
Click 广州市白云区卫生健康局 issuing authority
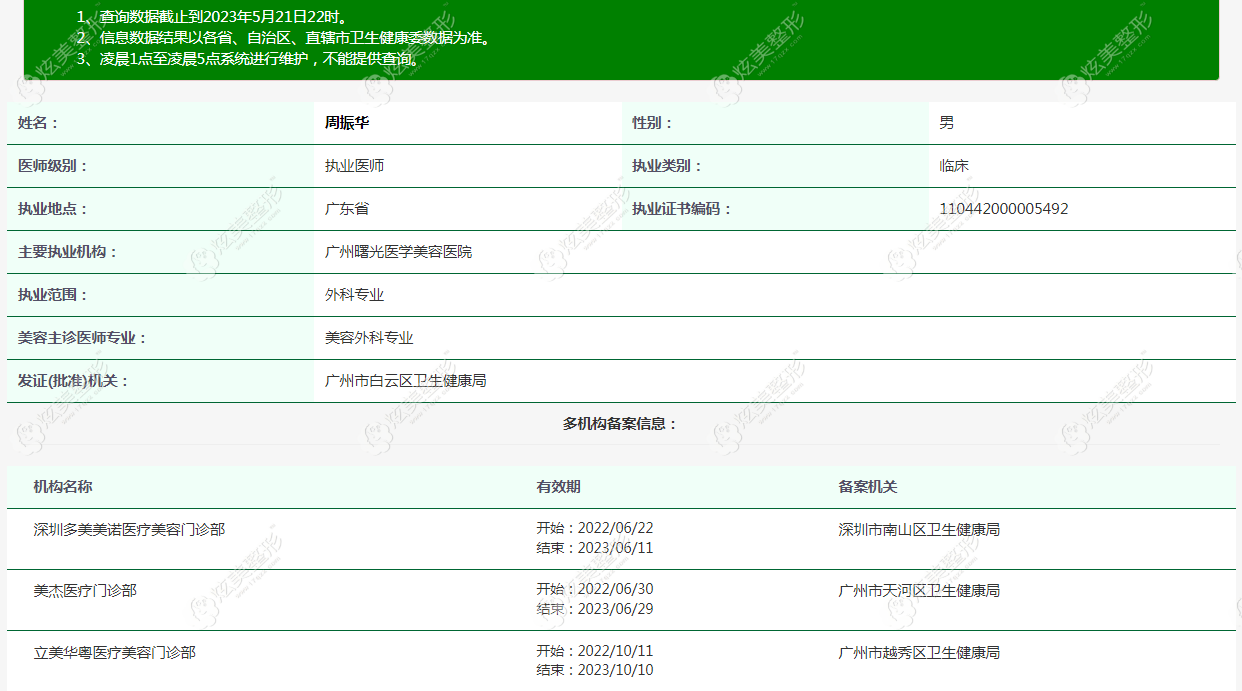[405, 381]
